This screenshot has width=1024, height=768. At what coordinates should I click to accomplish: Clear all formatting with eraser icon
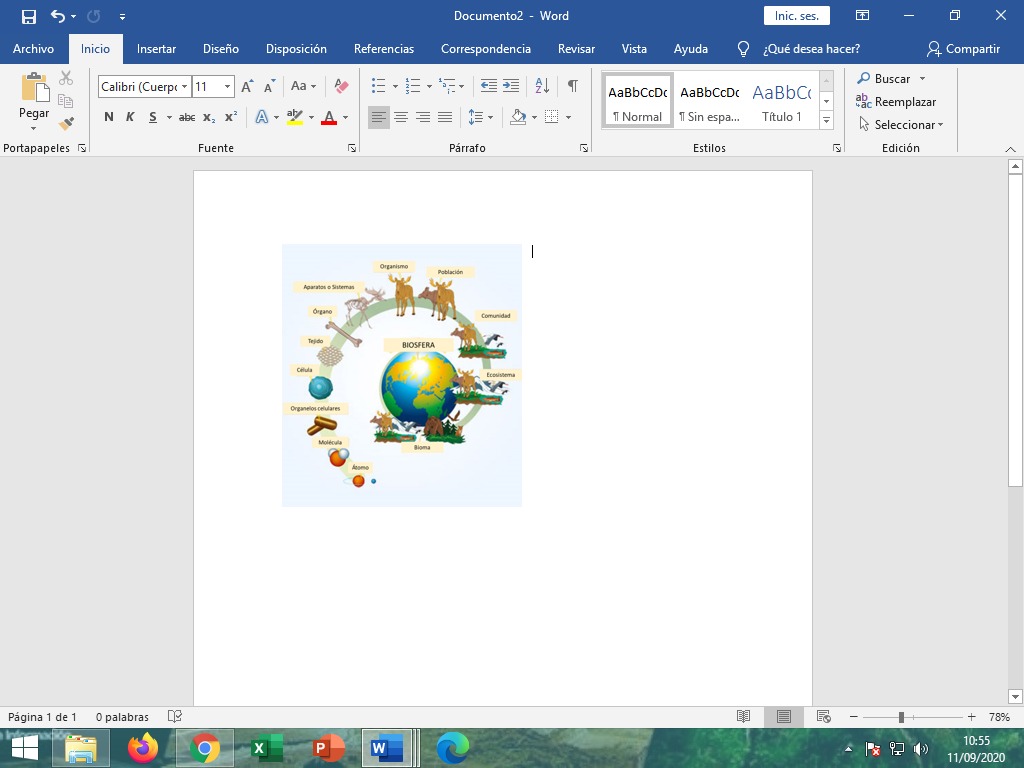(341, 87)
